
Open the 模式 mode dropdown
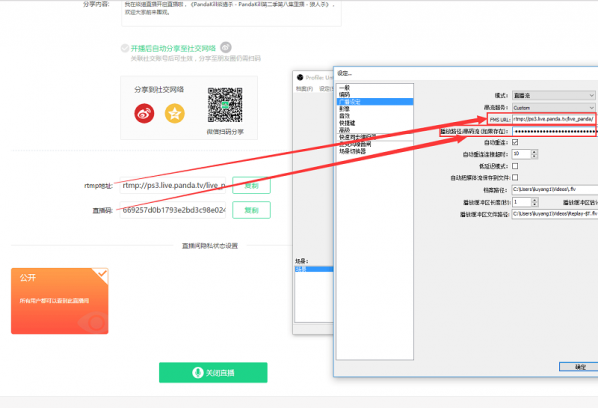(x=553, y=95)
